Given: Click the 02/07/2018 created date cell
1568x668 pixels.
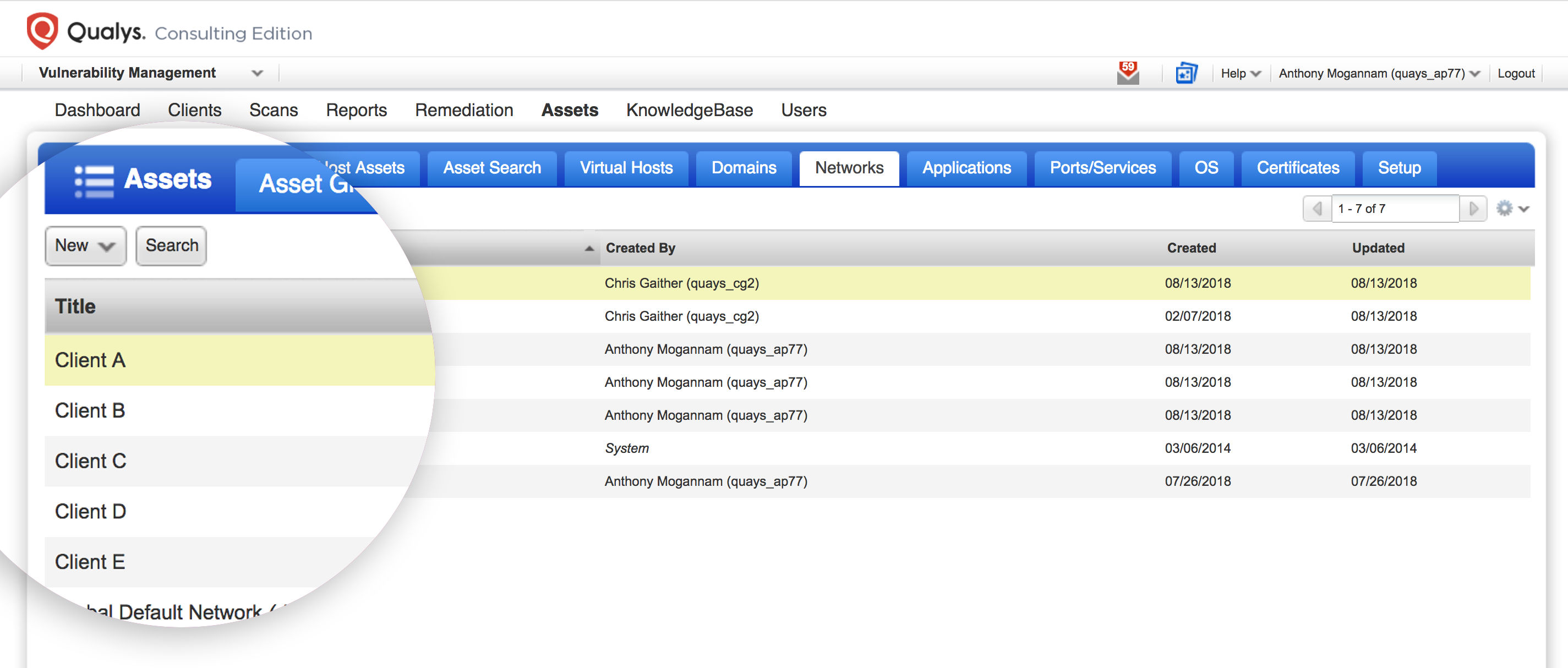Looking at the screenshot, I should (x=1197, y=316).
